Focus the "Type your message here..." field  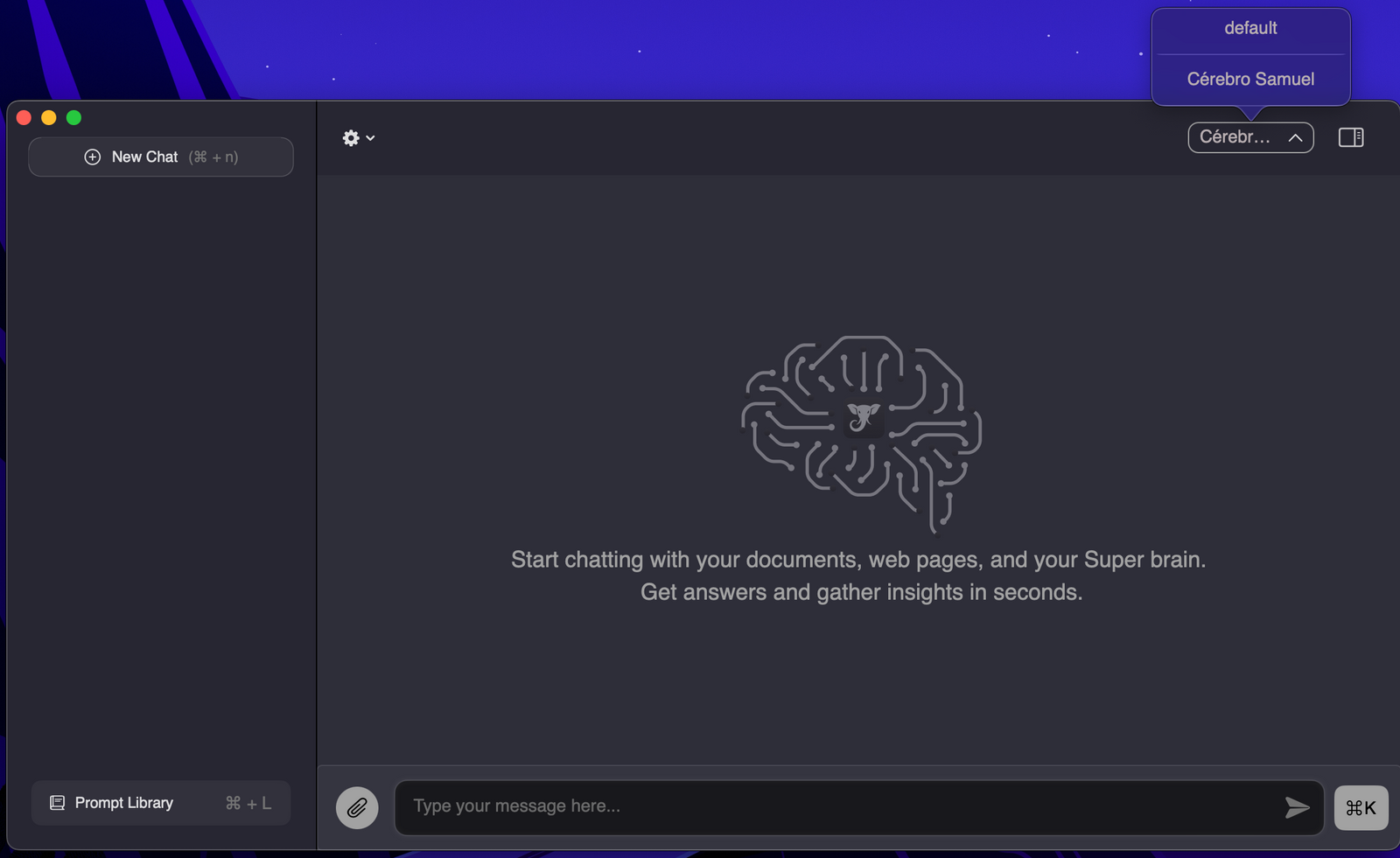pos(840,807)
